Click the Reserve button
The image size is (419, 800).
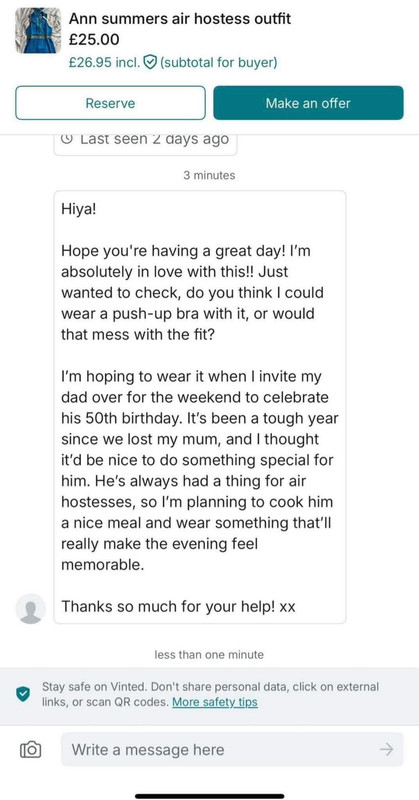coord(110,103)
